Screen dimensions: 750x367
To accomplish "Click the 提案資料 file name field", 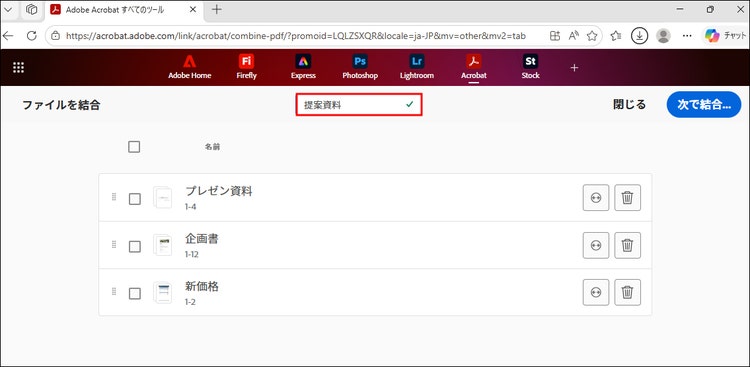I will point(359,105).
